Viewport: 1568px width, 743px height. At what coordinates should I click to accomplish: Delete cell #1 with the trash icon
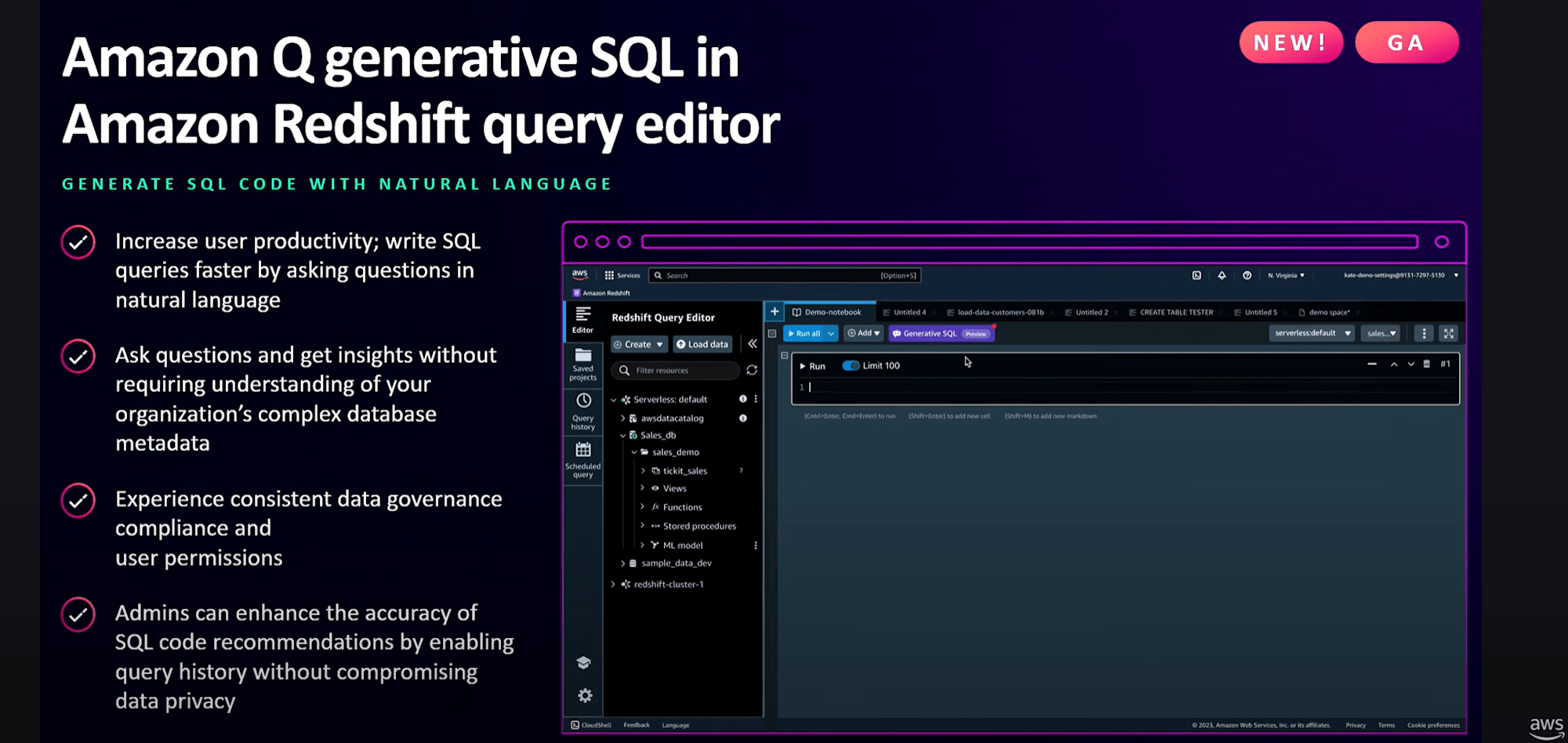(1426, 364)
